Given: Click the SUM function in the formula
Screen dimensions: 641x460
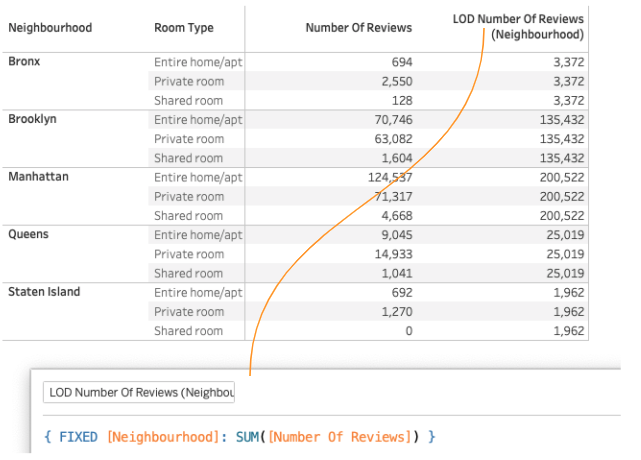Looking at the screenshot, I should tap(249, 437).
